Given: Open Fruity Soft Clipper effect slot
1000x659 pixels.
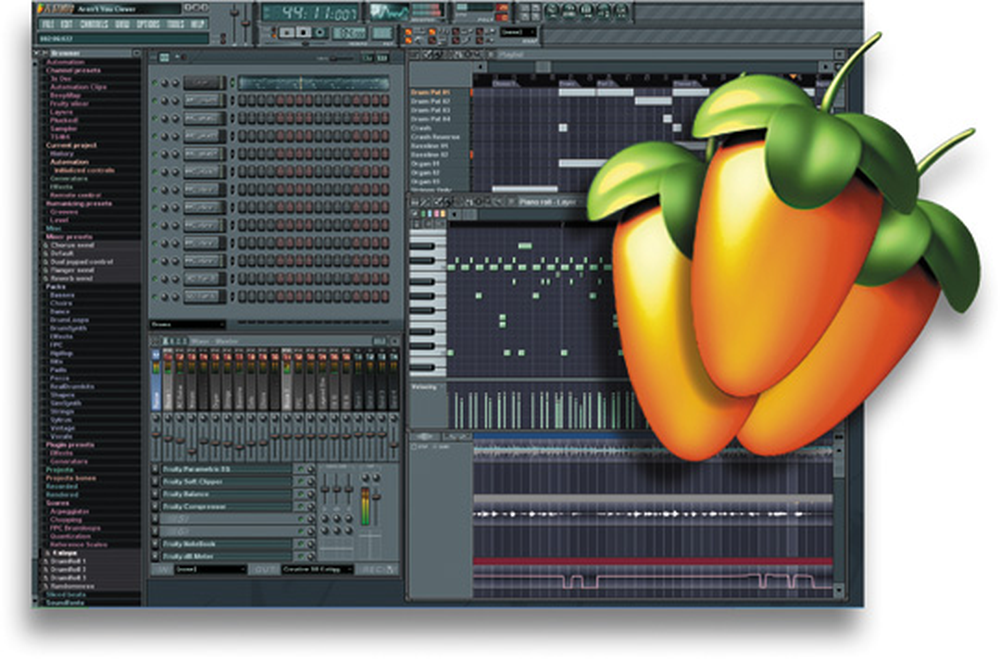Looking at the screenshot, I should (x=226, y=482).
